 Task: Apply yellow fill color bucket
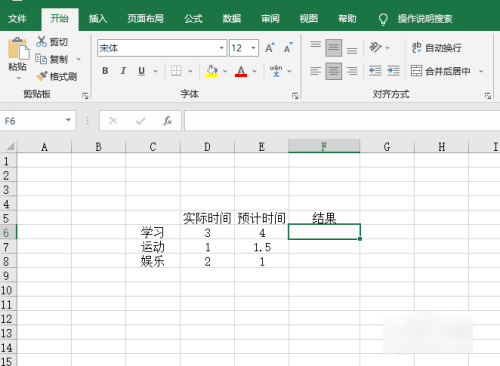tap(211, 71)
